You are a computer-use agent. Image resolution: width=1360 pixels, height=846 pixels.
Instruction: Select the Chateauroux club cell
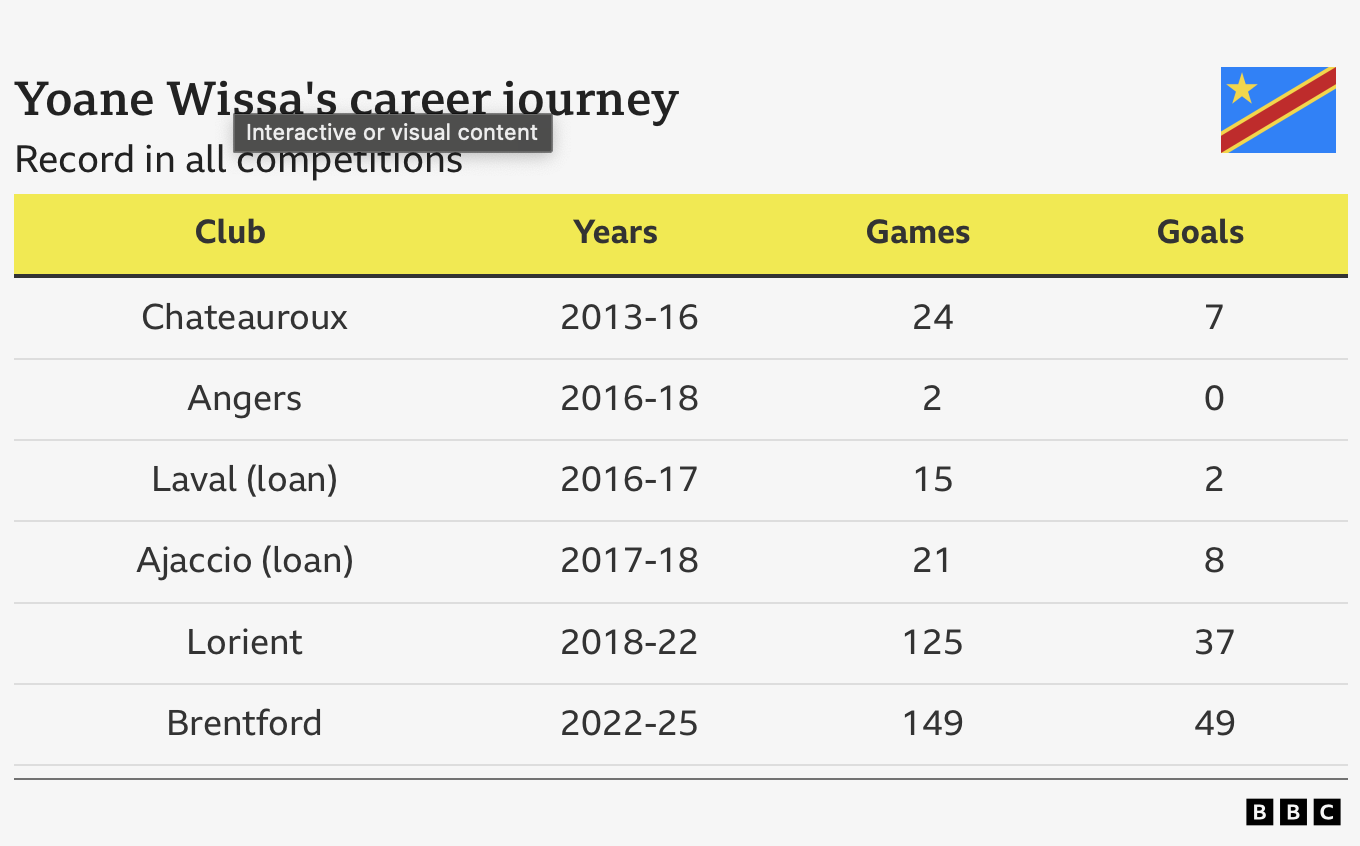tap(244, 317)
